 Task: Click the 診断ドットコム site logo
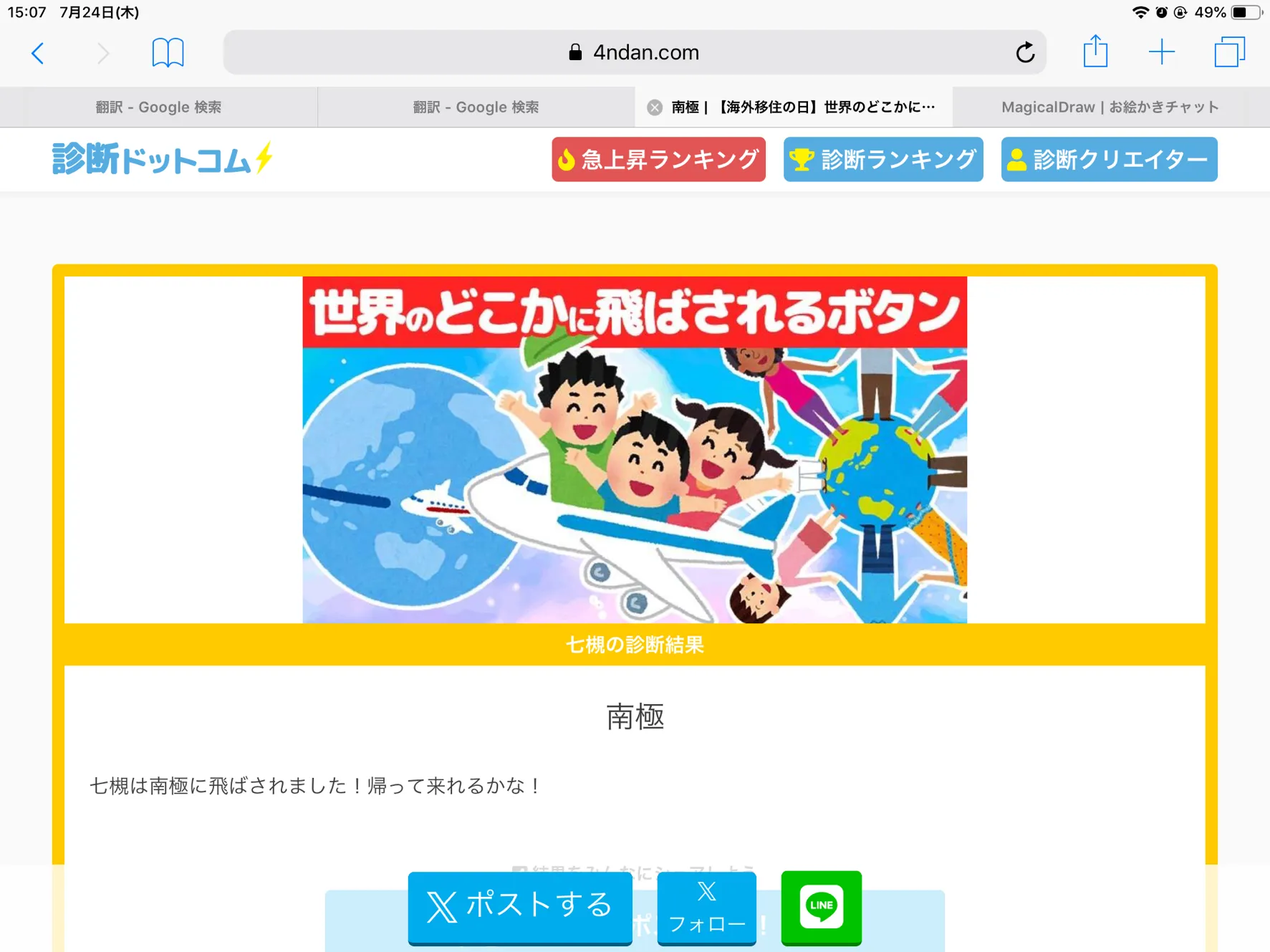pos(163,158)
